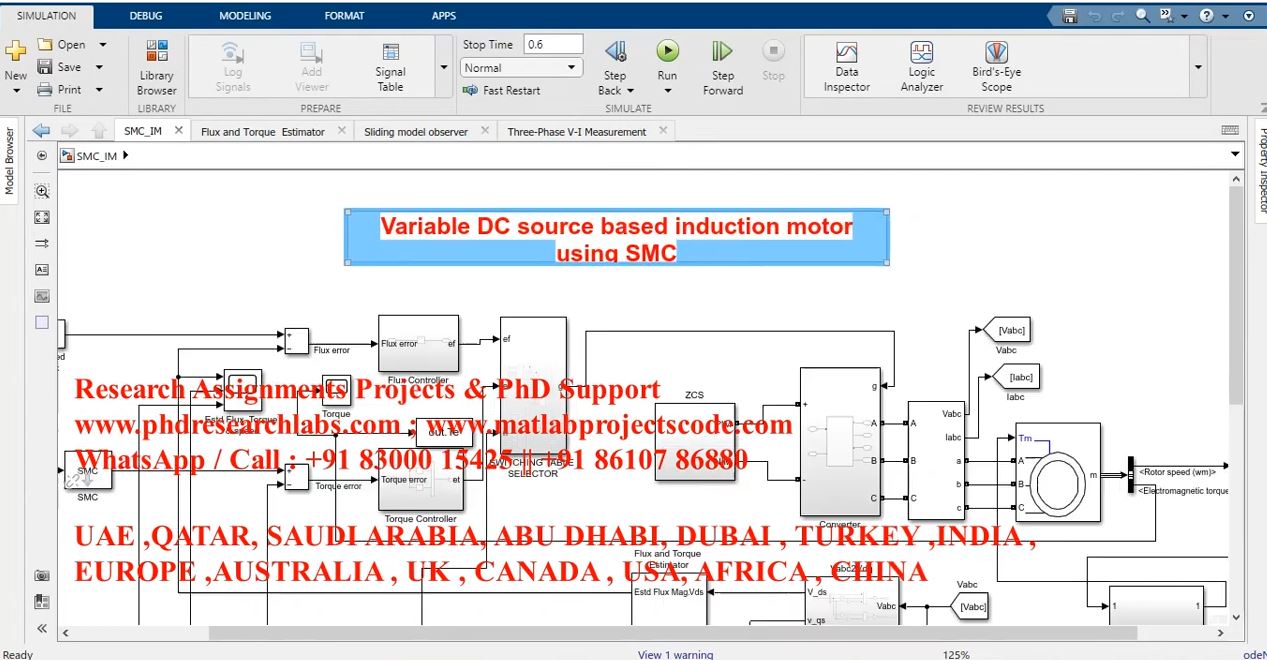Click the View 1 warning link
Image resolution: width=1267 pixels, height=660 pixels.
675,654
